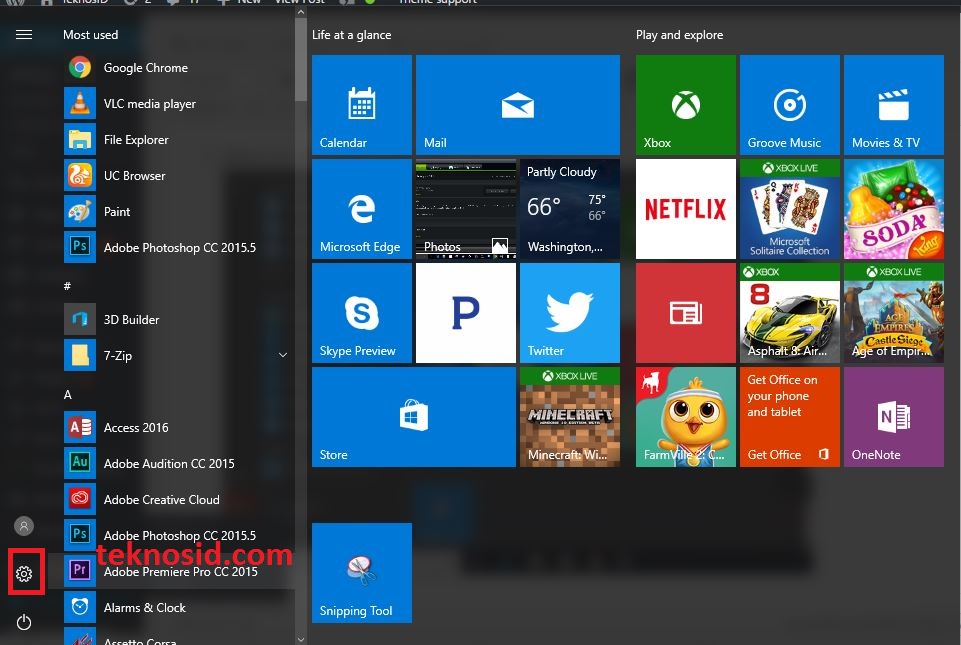Launch the Xbox tile
The height and width of the screenshot is (645, 961).
(686, 105)
